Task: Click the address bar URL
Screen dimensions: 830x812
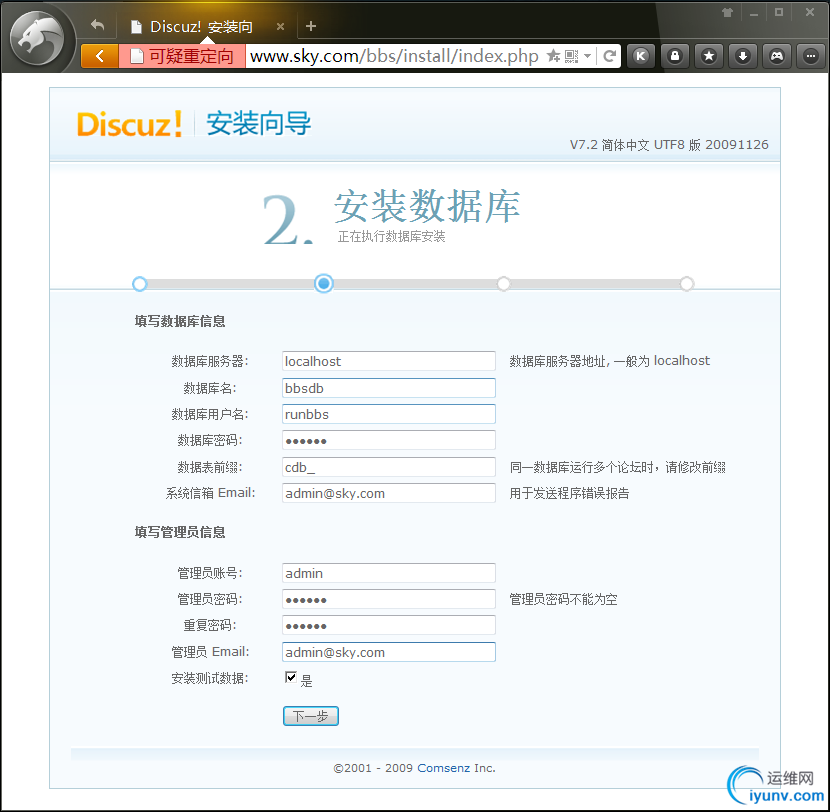Action: pos(394,56)
